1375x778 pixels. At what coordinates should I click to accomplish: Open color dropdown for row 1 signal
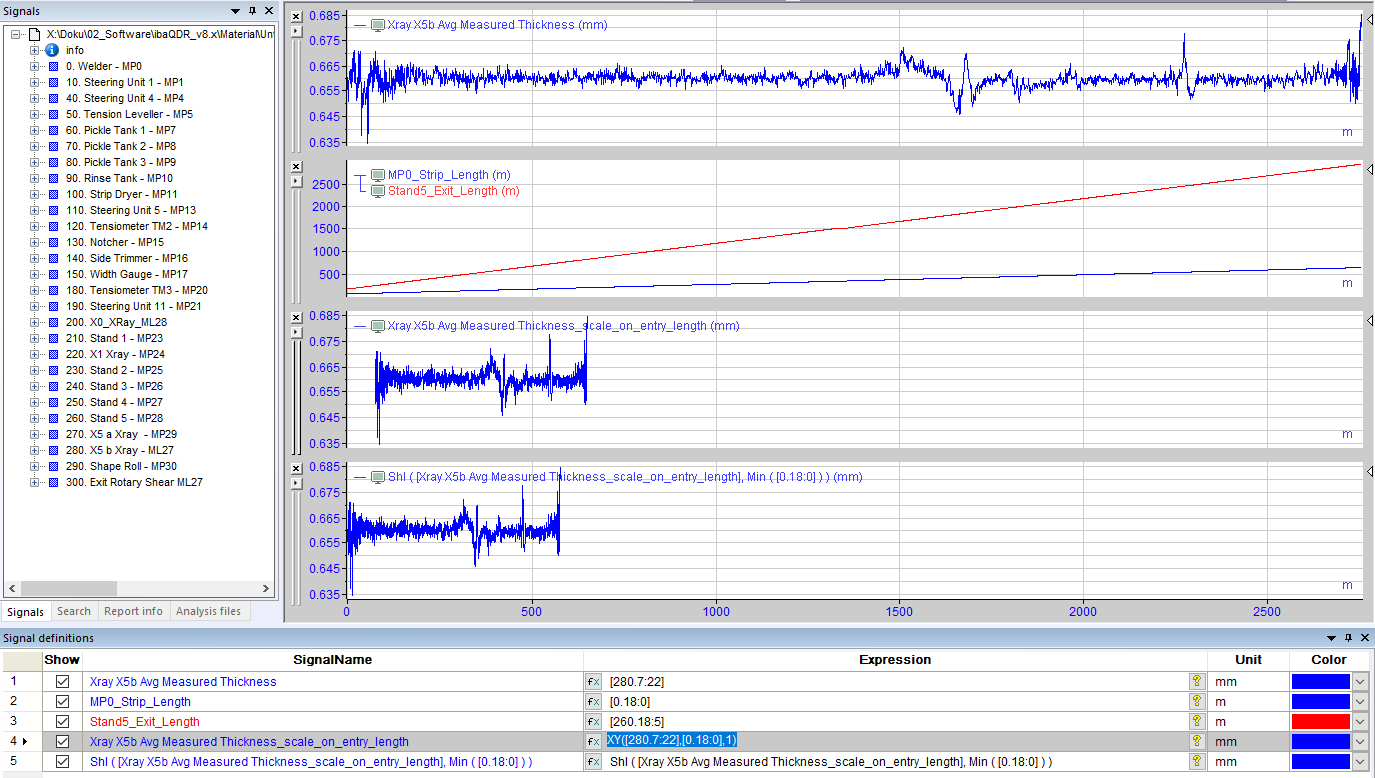coord(1359,682)
